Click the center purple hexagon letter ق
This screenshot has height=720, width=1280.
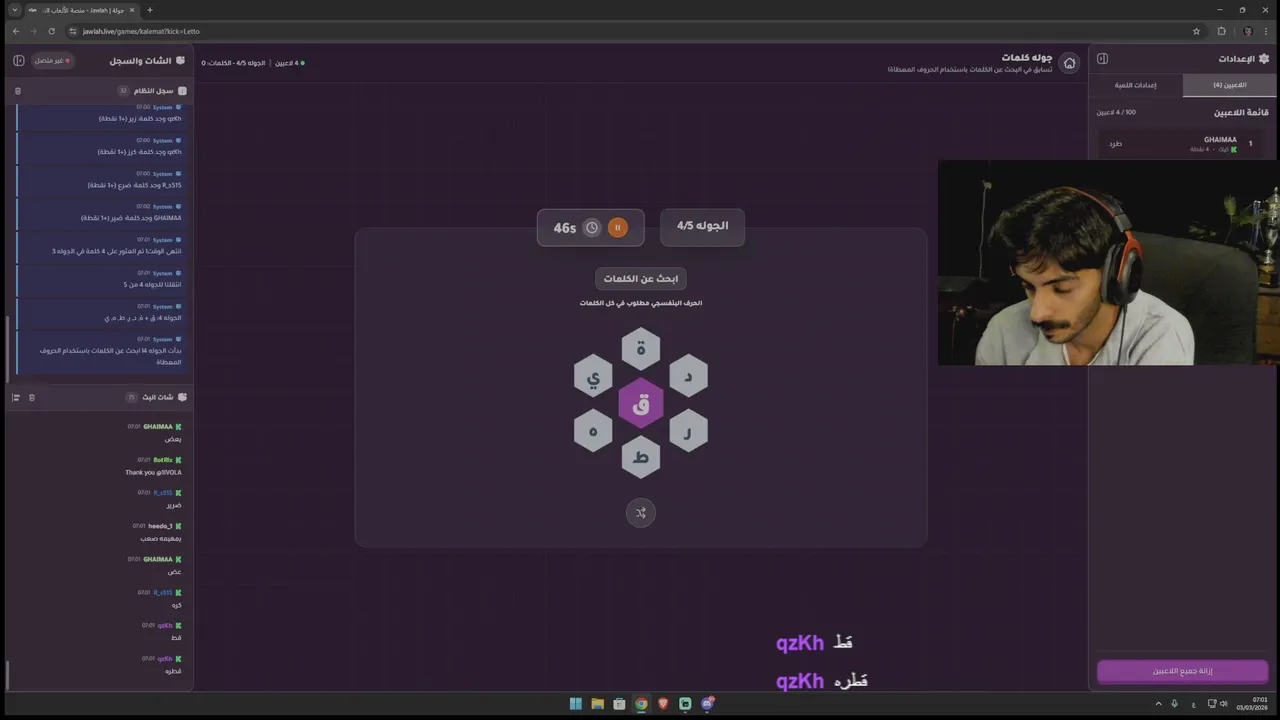point(641,404)
